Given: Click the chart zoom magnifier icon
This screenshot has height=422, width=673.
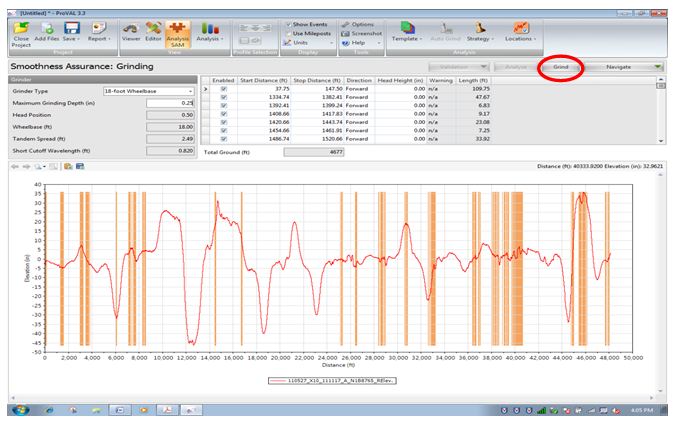Looking at the screenshot, I should [38, 167].
